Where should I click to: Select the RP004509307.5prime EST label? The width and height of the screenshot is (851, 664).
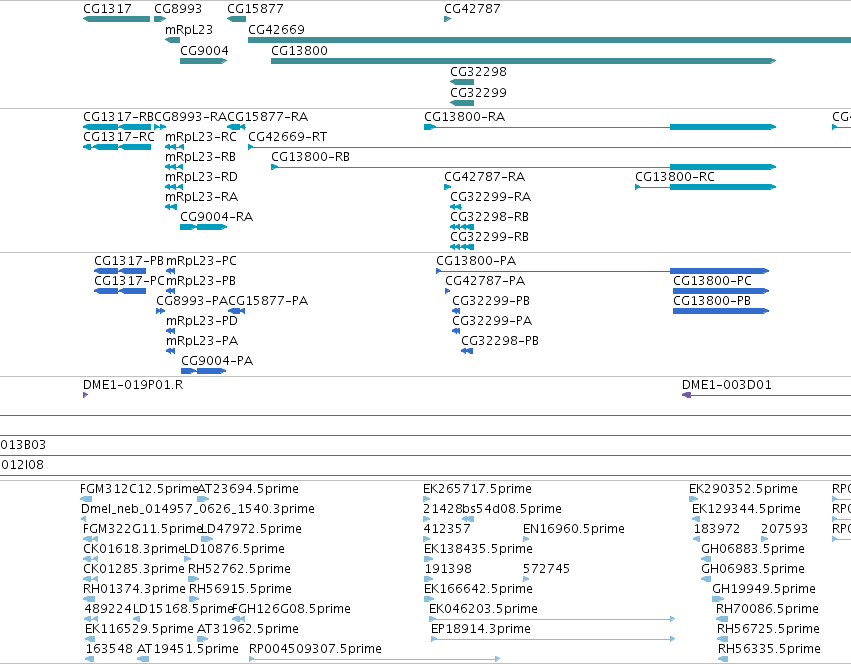point(315,649)
